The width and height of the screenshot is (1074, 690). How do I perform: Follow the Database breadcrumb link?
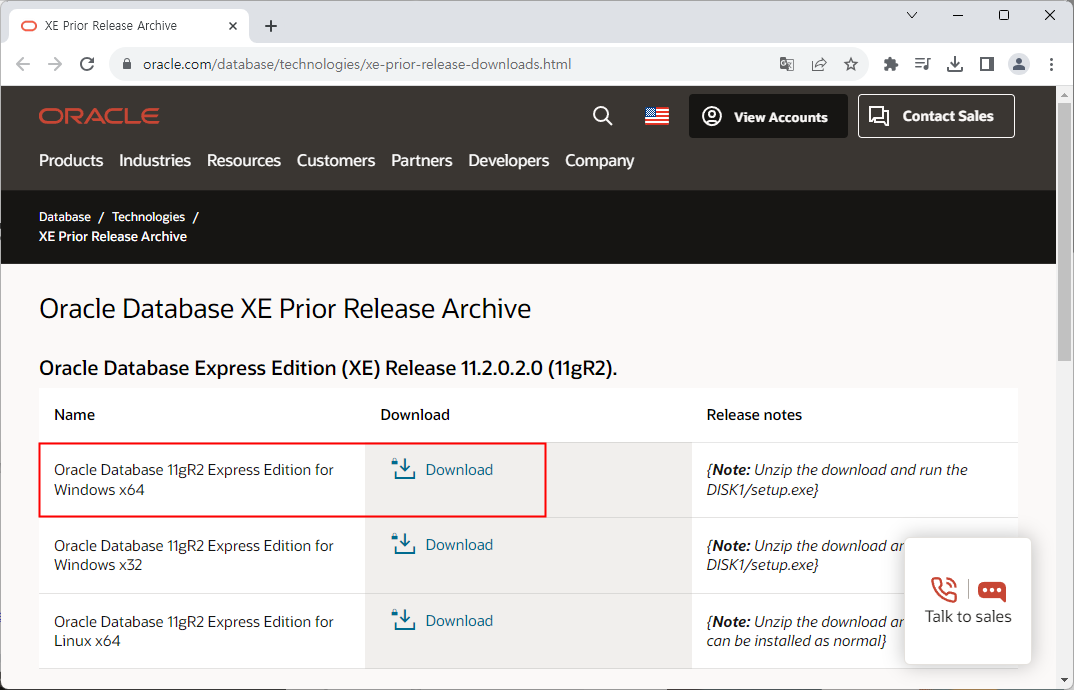pyautogui.click(x=65, y=217)
